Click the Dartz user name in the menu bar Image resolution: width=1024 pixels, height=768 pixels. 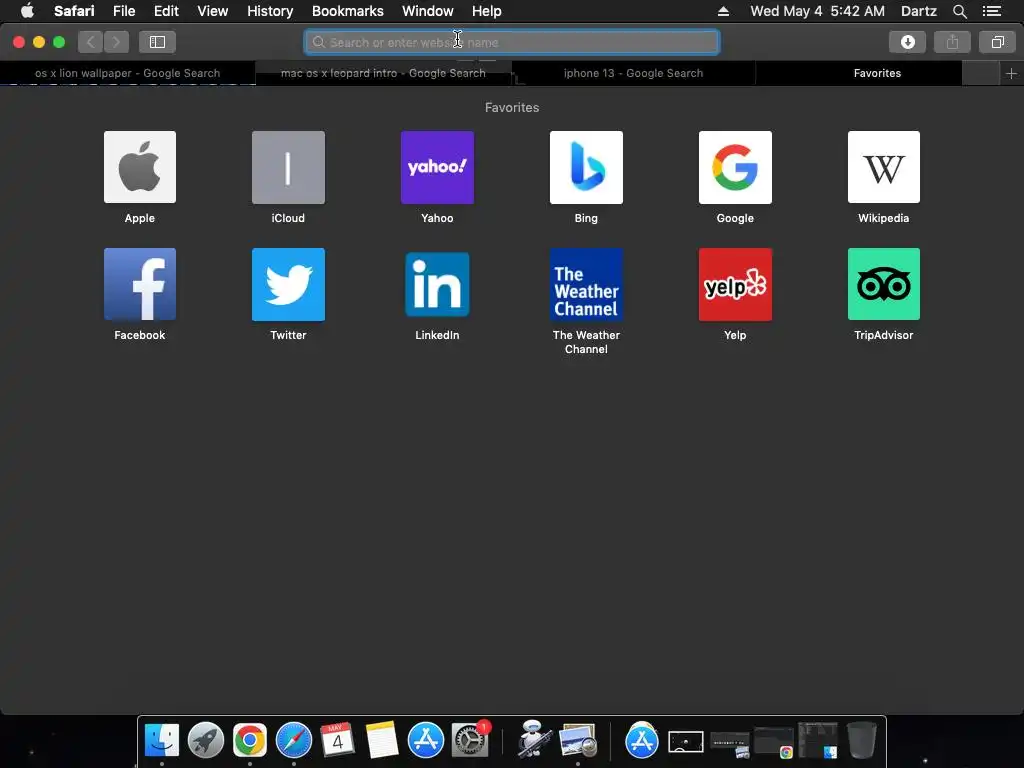[x=918, y=11]
